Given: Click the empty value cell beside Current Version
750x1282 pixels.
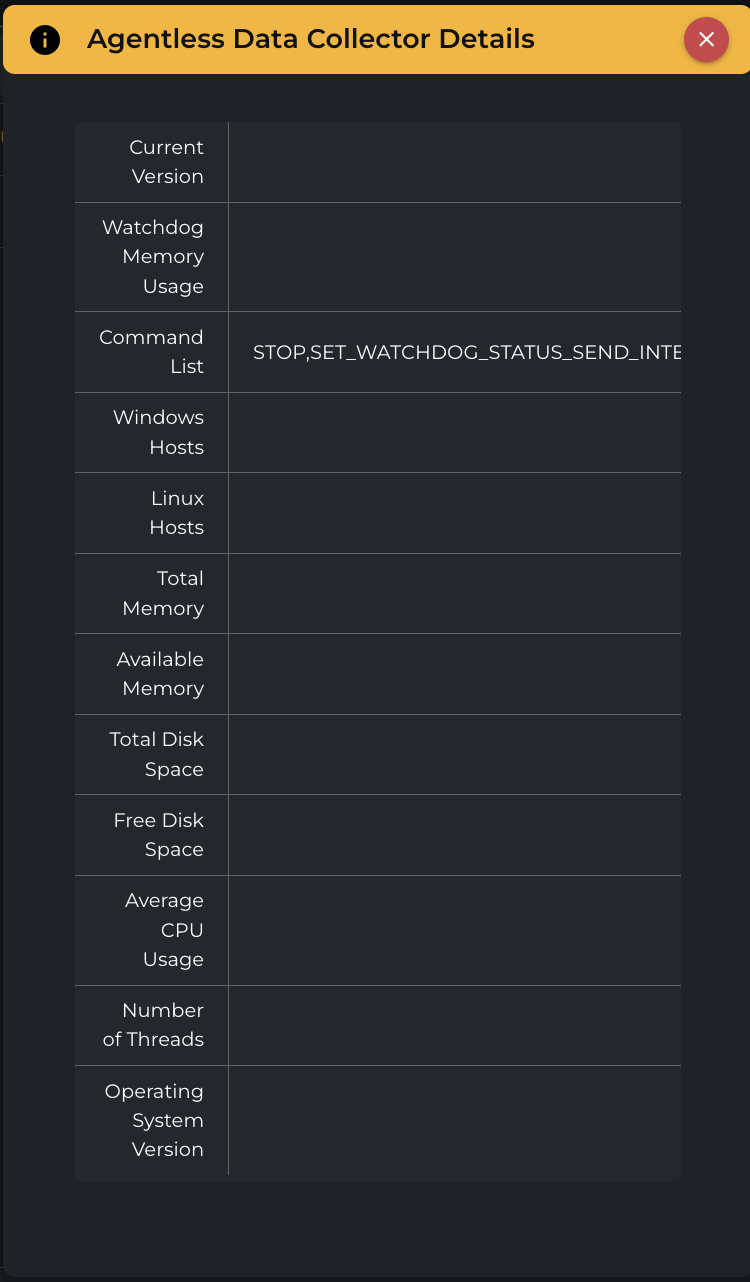Looking at the screenshot, I should point(454,162).
